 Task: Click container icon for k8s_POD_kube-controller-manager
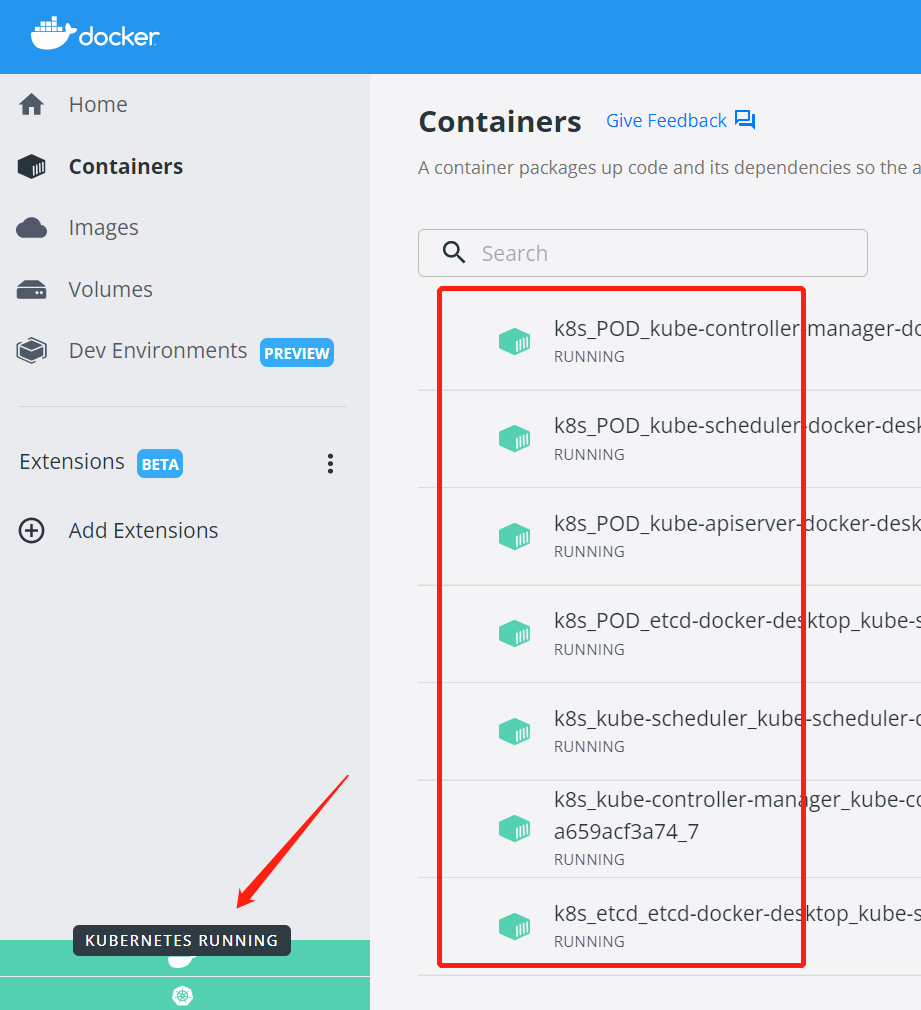coord(515,341)
